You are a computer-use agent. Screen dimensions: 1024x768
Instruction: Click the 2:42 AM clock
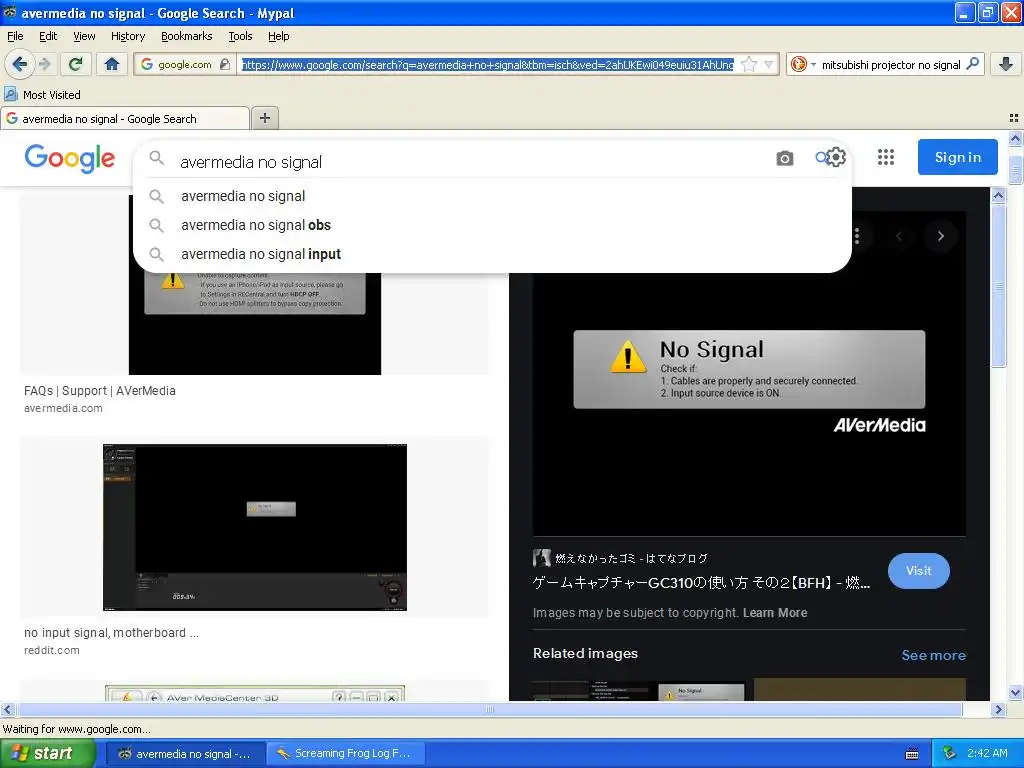[x=987, y=753]
